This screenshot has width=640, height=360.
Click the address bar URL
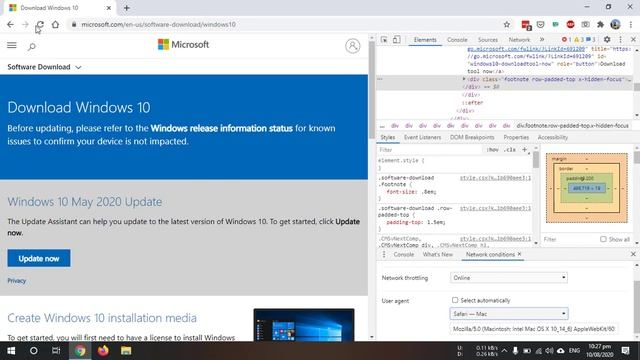pos(158,24)
